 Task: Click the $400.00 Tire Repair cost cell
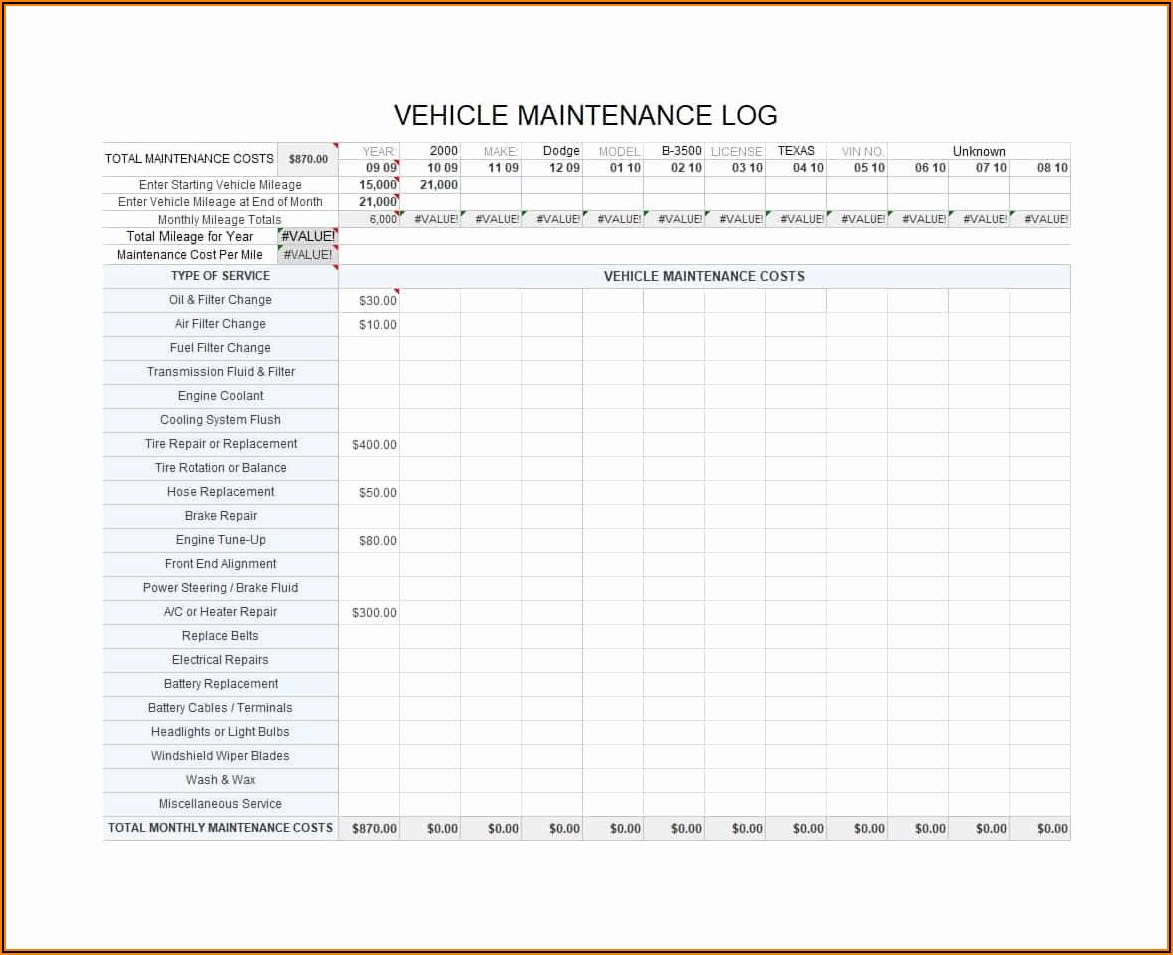tap(374, 445)
